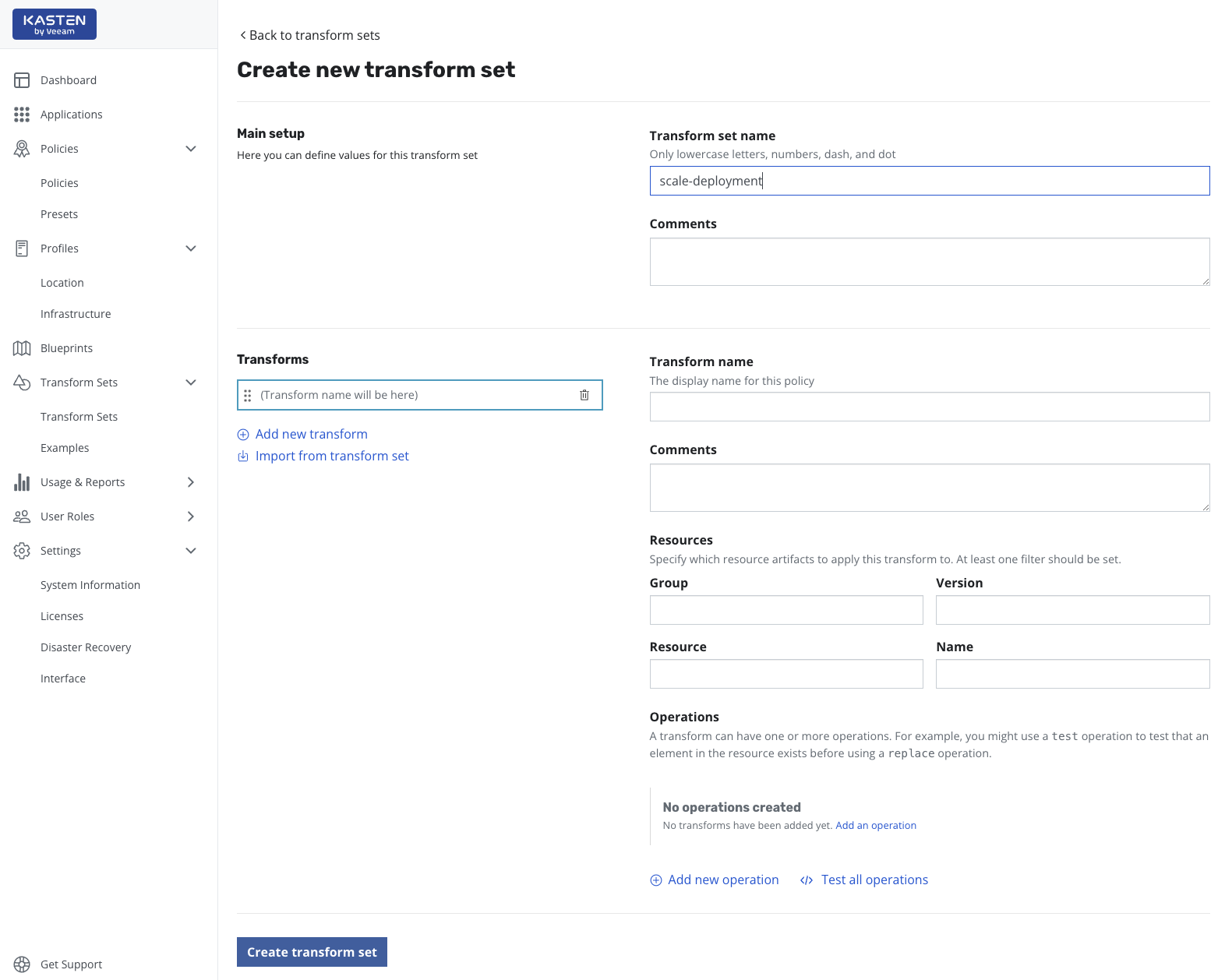Open Applications via its grid icon

pyautogui.click(x=22, y=115)
